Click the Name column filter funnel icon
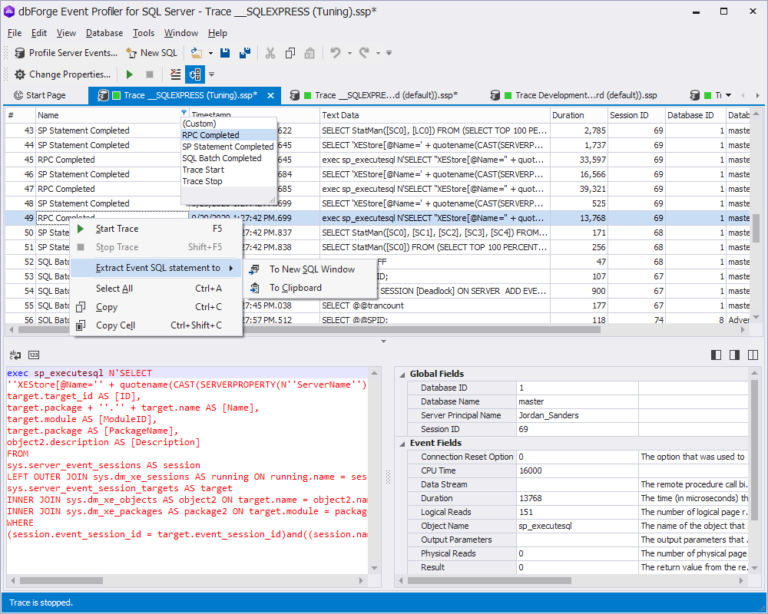Viewport: 768px width, 614px height. (184, 112)
